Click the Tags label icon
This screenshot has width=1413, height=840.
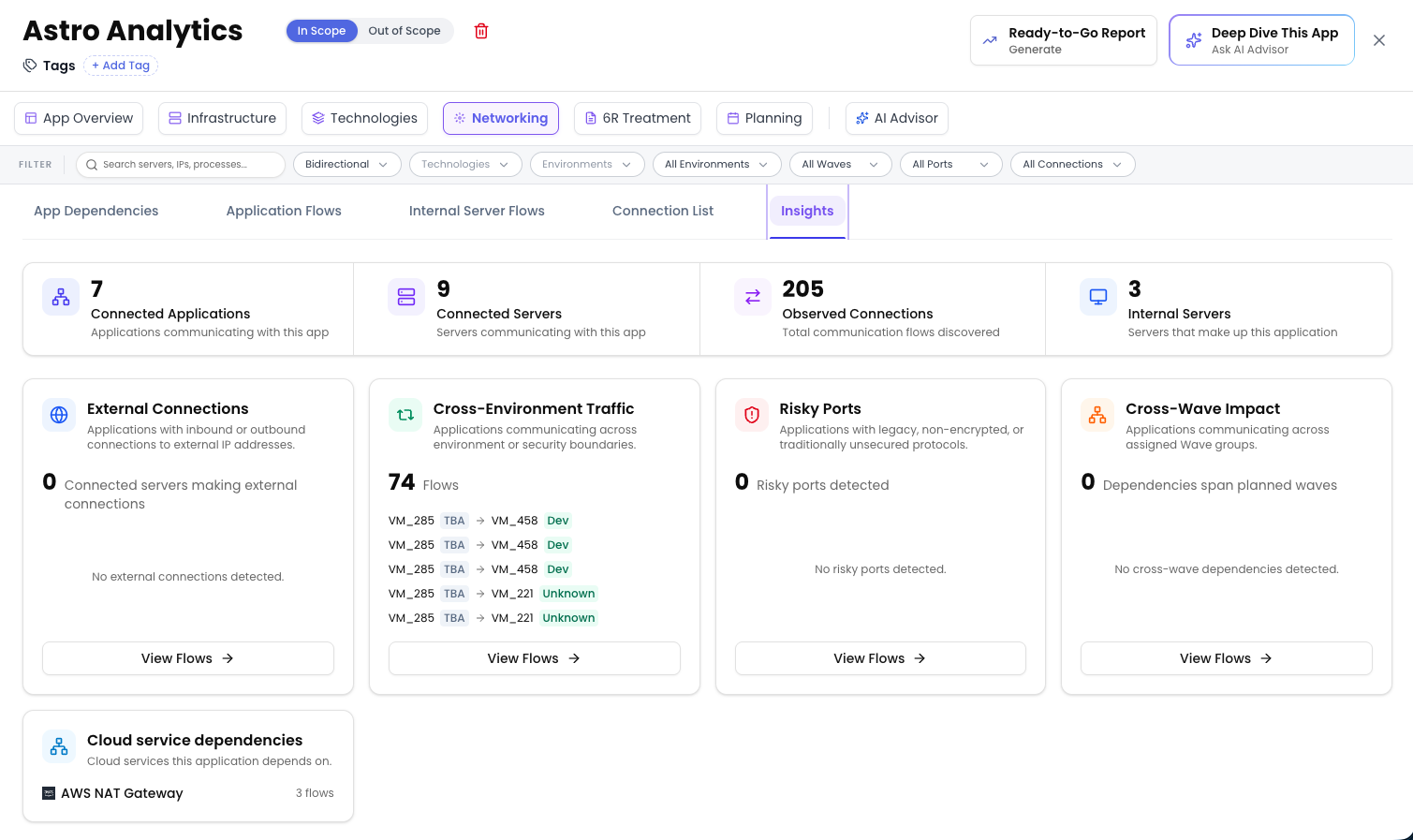coord(30,66)
